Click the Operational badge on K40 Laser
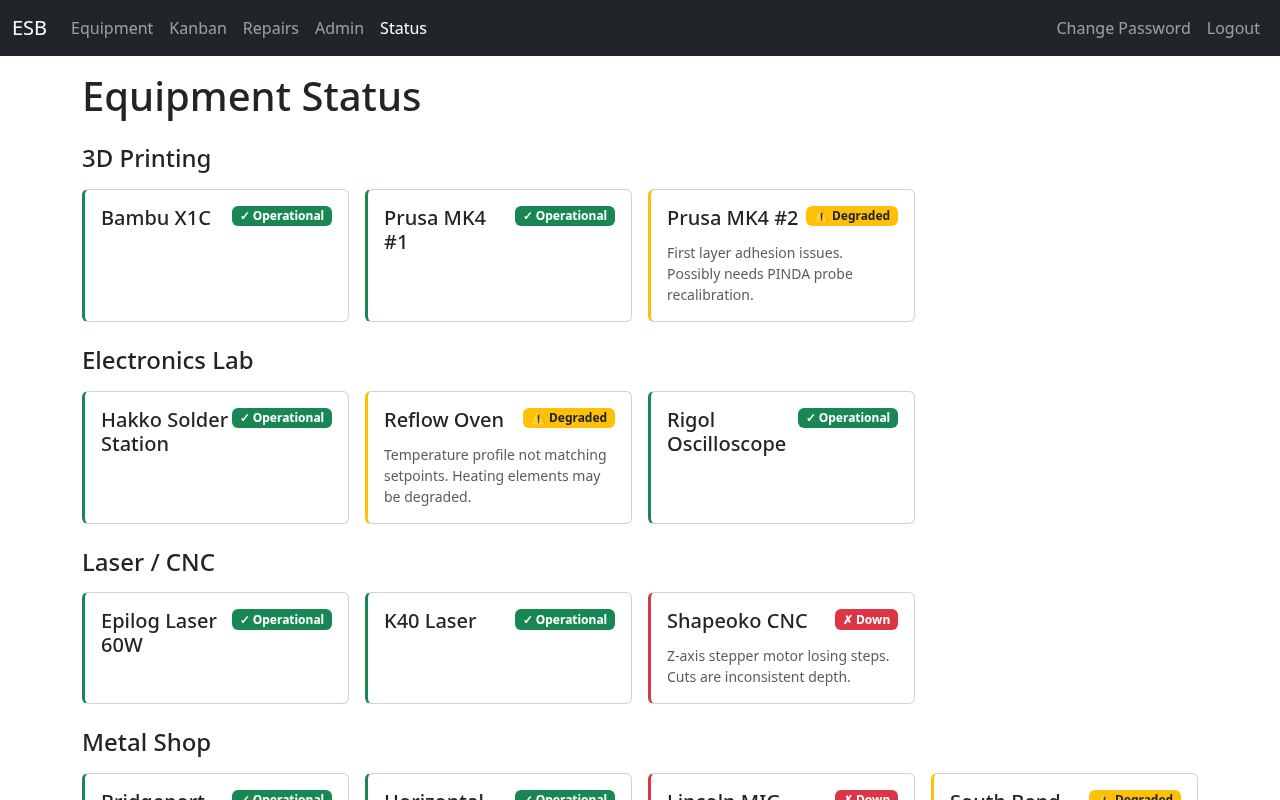The height and width of the screenshot is (800, 1280). (x=565, y=619)
